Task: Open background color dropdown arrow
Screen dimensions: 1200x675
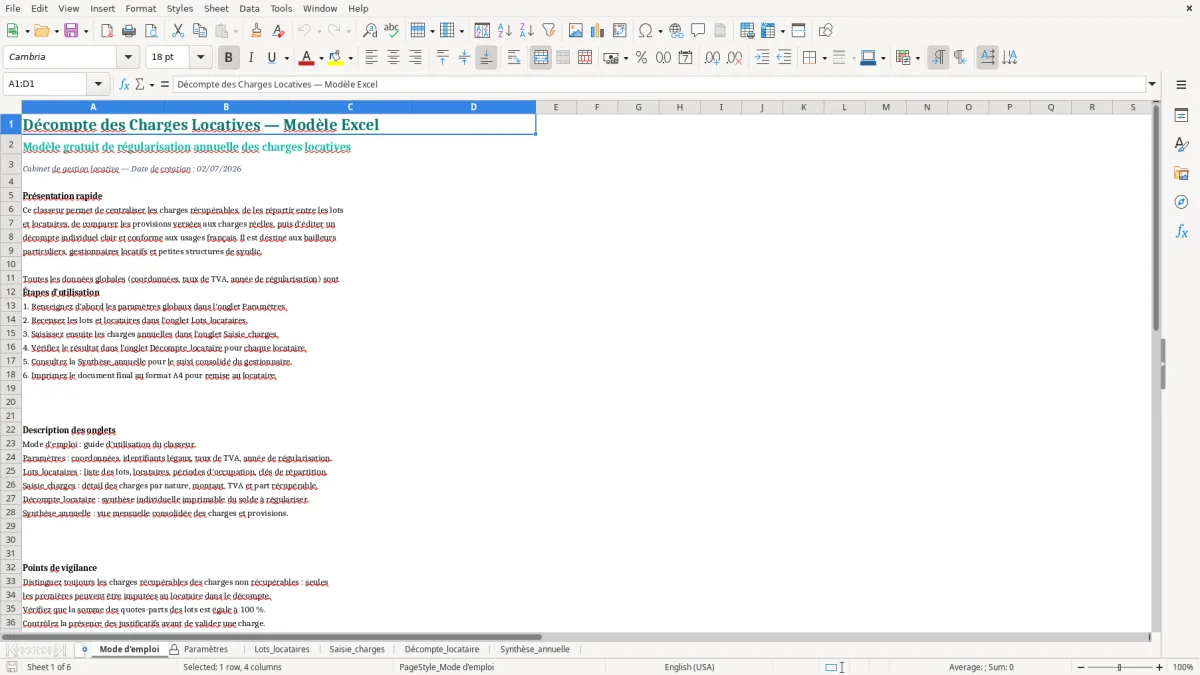Action: [350, 58]
